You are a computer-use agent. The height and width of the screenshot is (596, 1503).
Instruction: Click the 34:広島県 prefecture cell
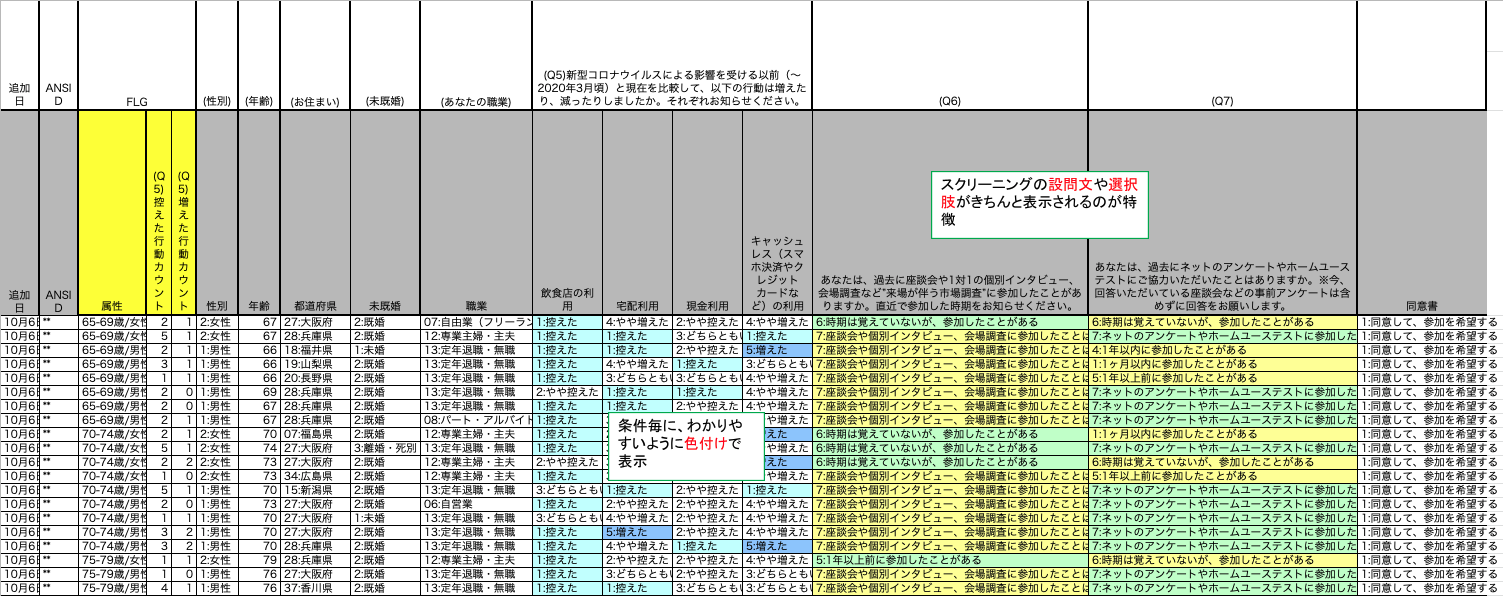[x=315, y=476]
